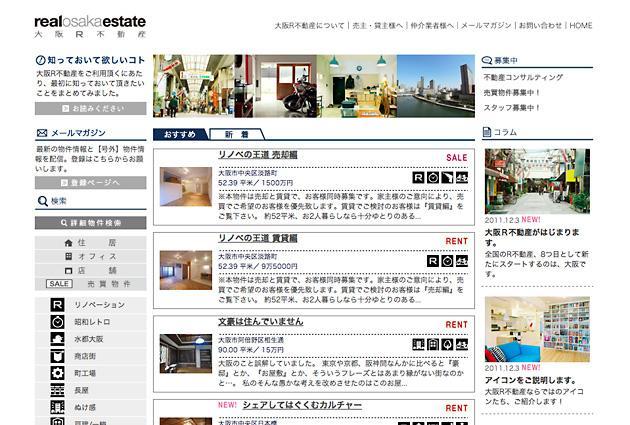This screenshot has width=630, height=425.
Task: Select the 昭和レトロ clock icon
Action: [57, 322]
